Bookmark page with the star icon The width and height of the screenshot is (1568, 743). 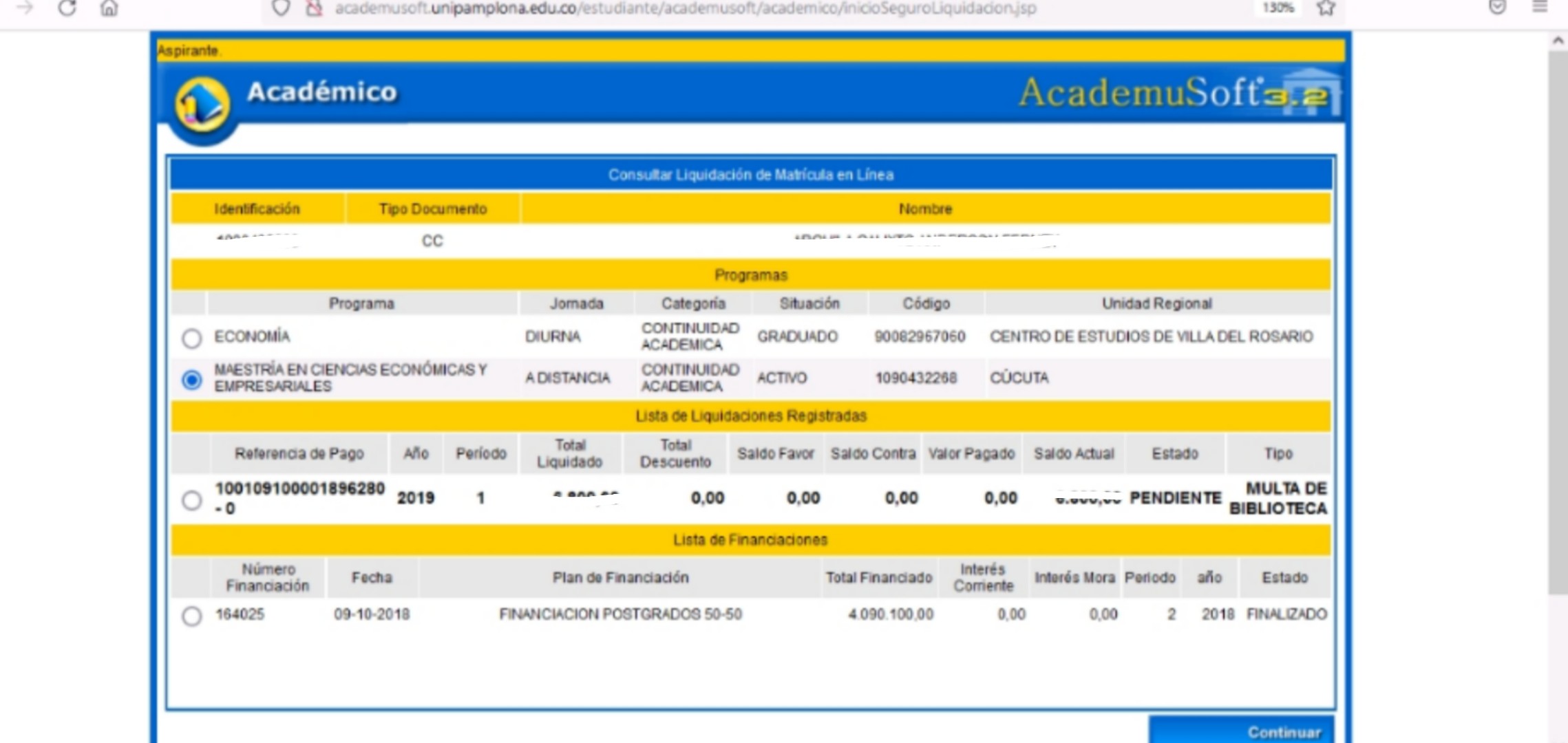click(x=1326, y=8)
